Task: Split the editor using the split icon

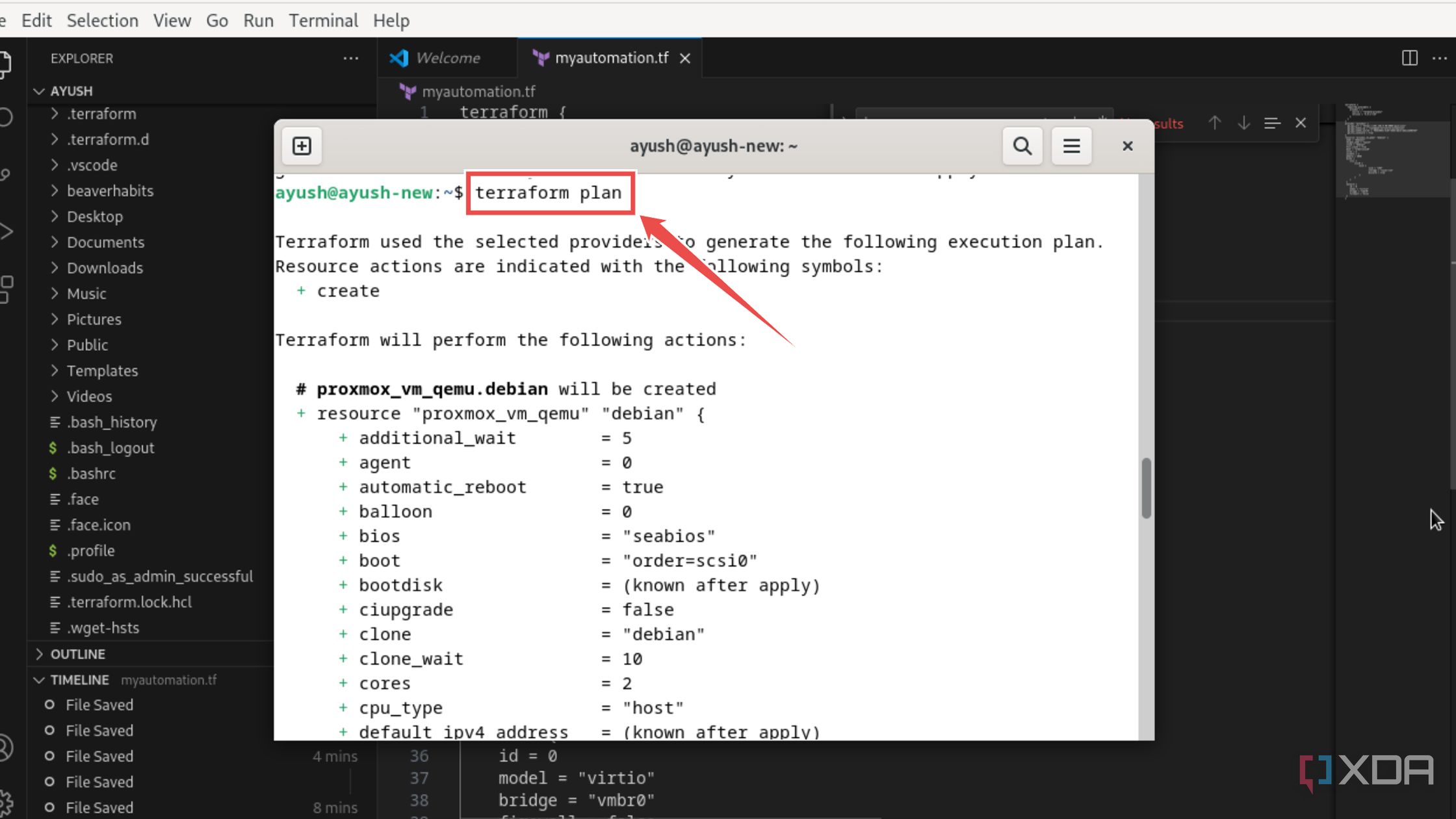Action: coord(1408,58)
